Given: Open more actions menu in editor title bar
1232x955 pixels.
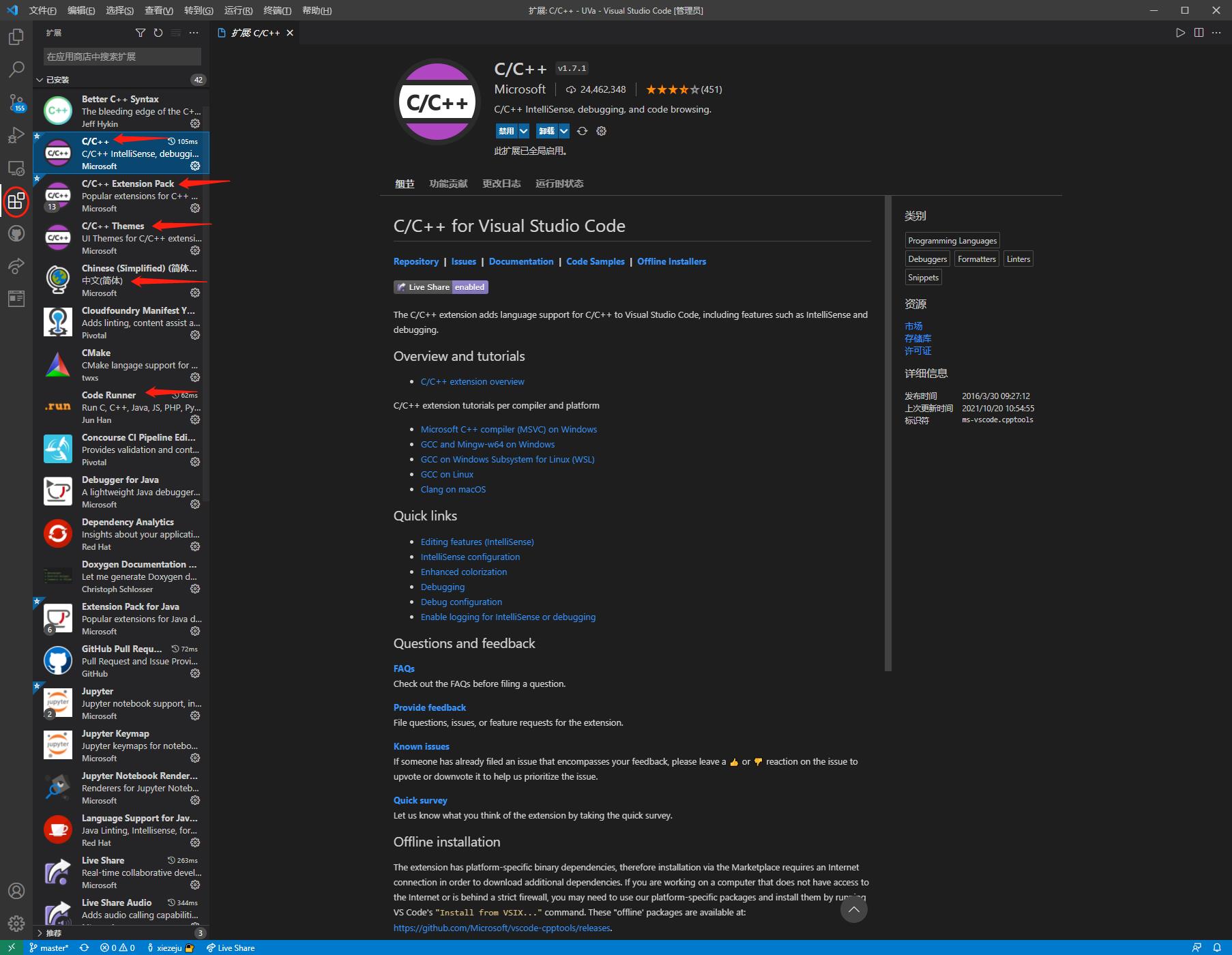Looking at the screenshot, I should 1216,33.
